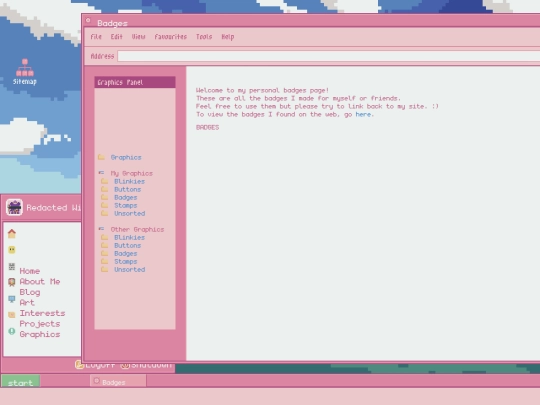
Task: Click the yellow smiley face icon
Action: coord(12,250)
